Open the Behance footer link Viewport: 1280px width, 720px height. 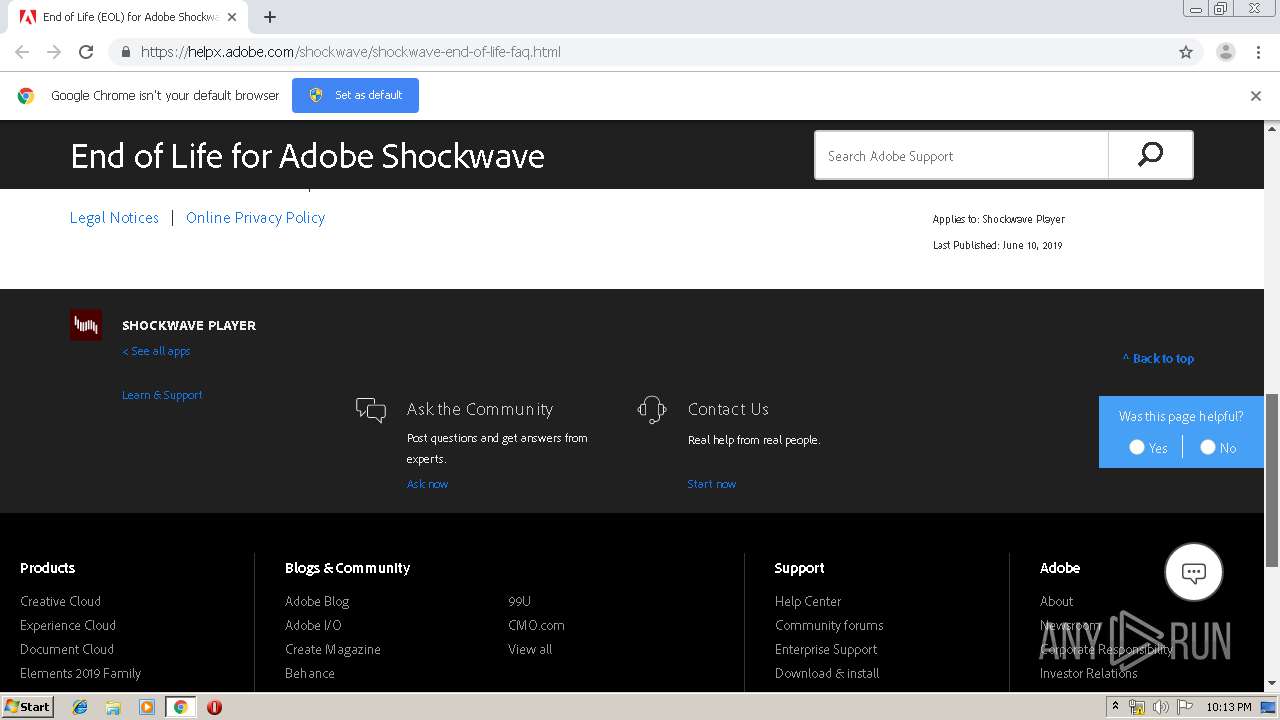coord(310,673)
